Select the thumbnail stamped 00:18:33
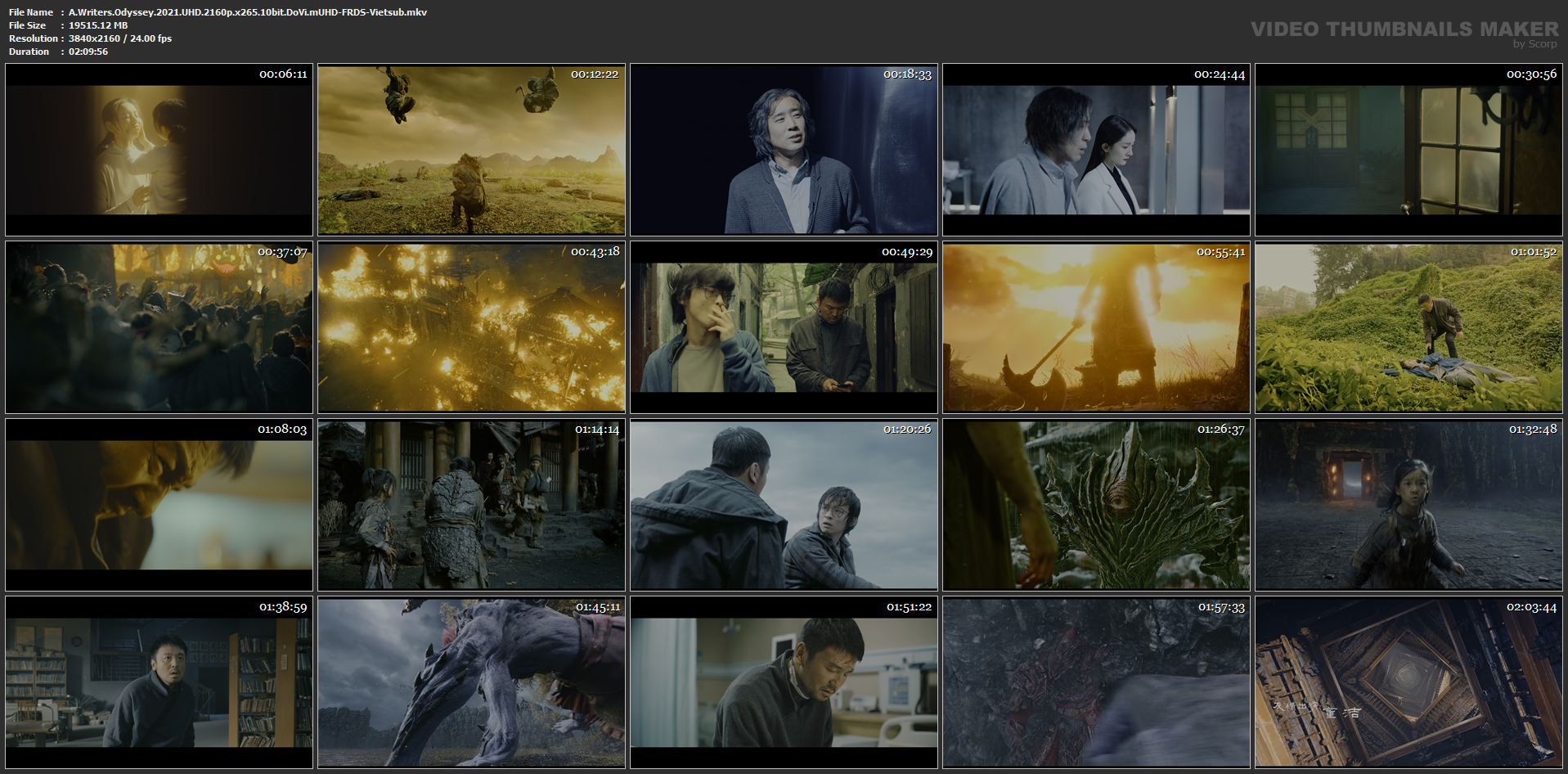 [784, 150]
